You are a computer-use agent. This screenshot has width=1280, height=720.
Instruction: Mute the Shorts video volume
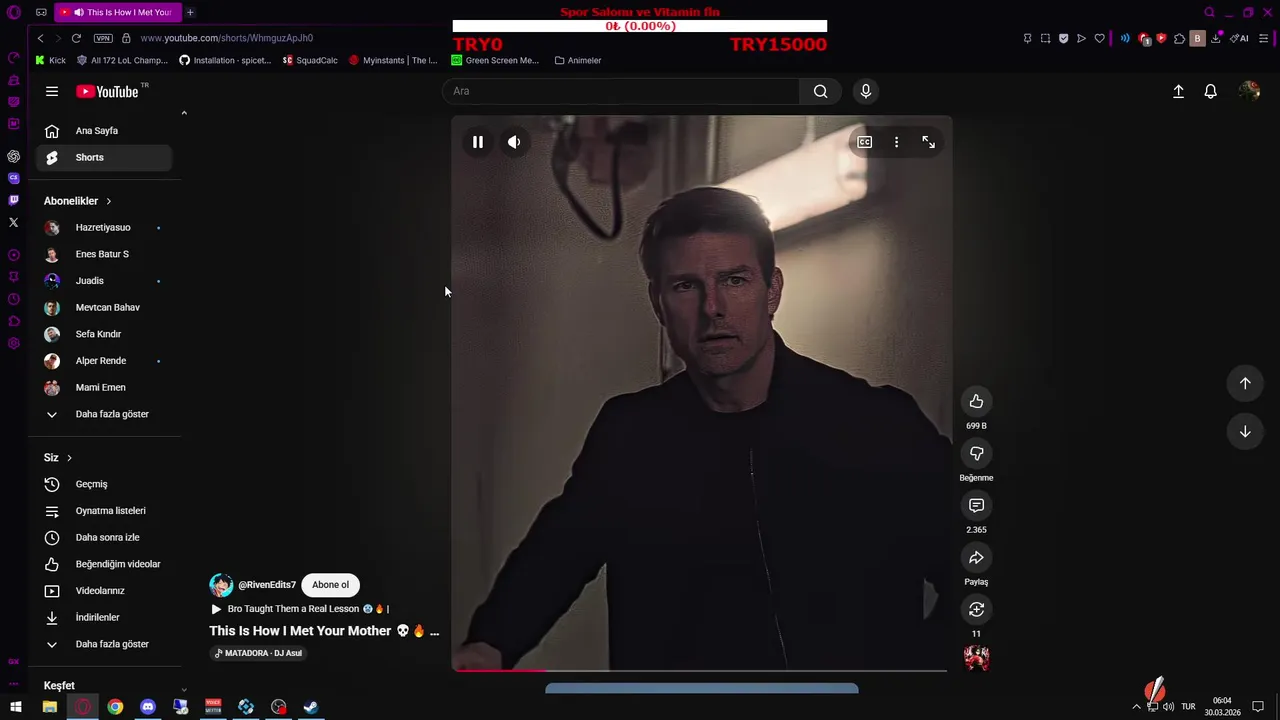[514, 142]
